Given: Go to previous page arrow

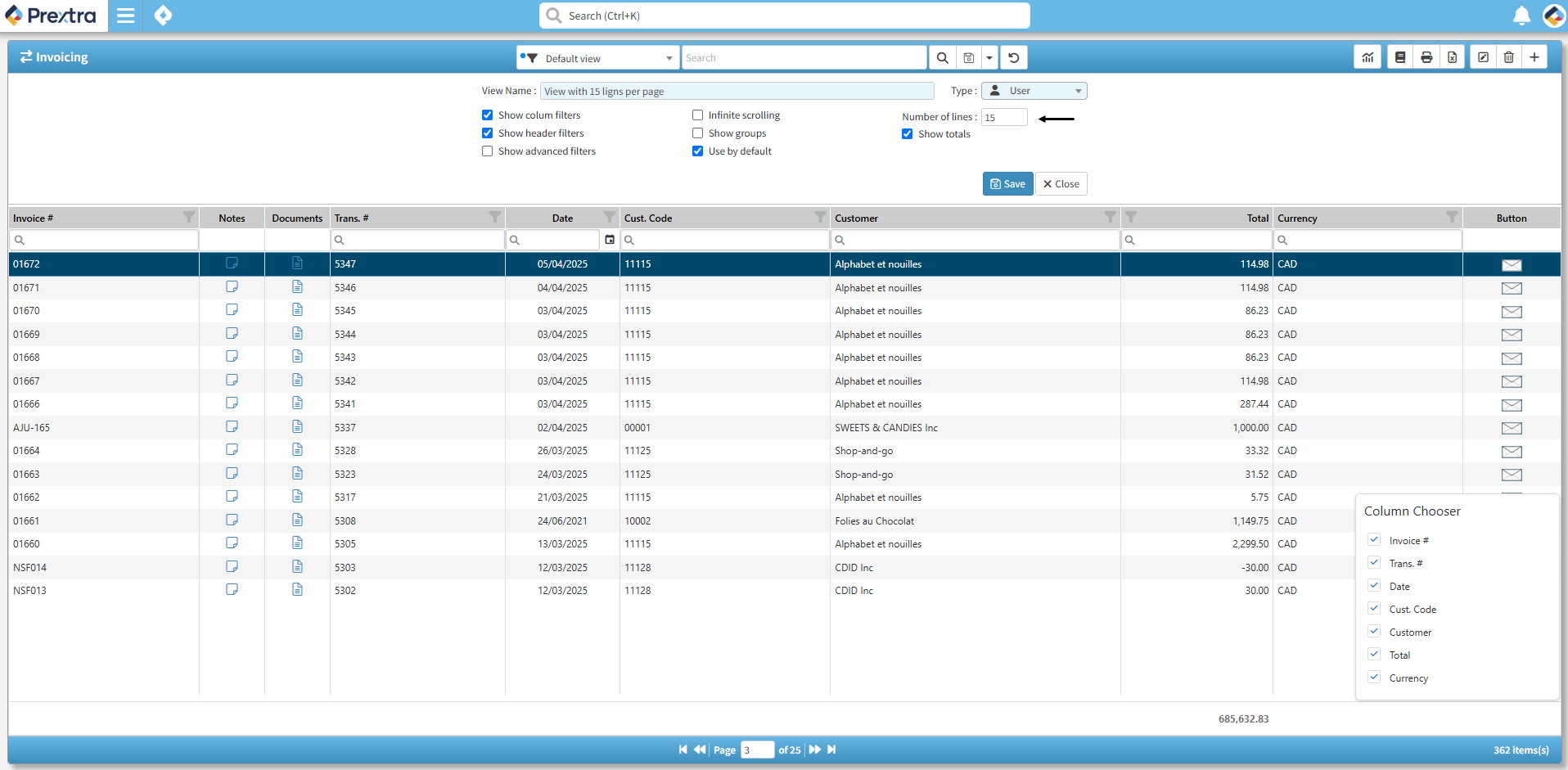Looking at the screenshot, I should pos(700,750).
